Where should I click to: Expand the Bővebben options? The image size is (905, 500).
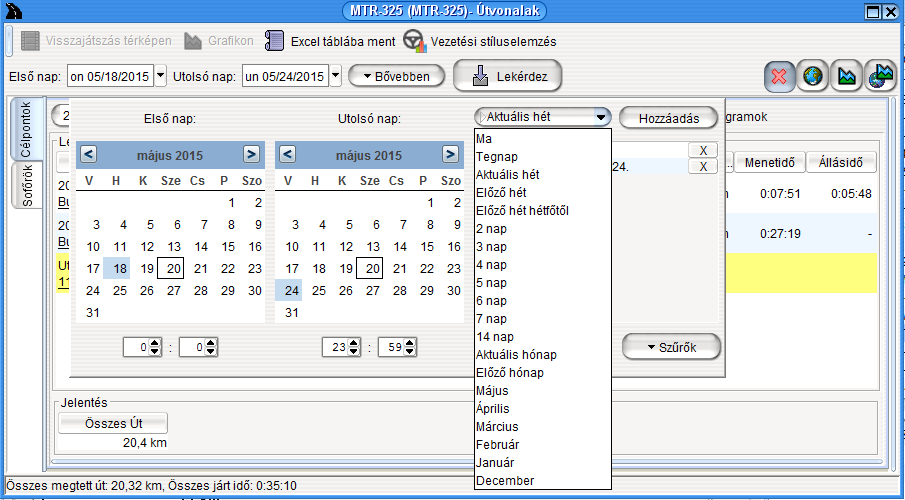click(x=395, y=76)
